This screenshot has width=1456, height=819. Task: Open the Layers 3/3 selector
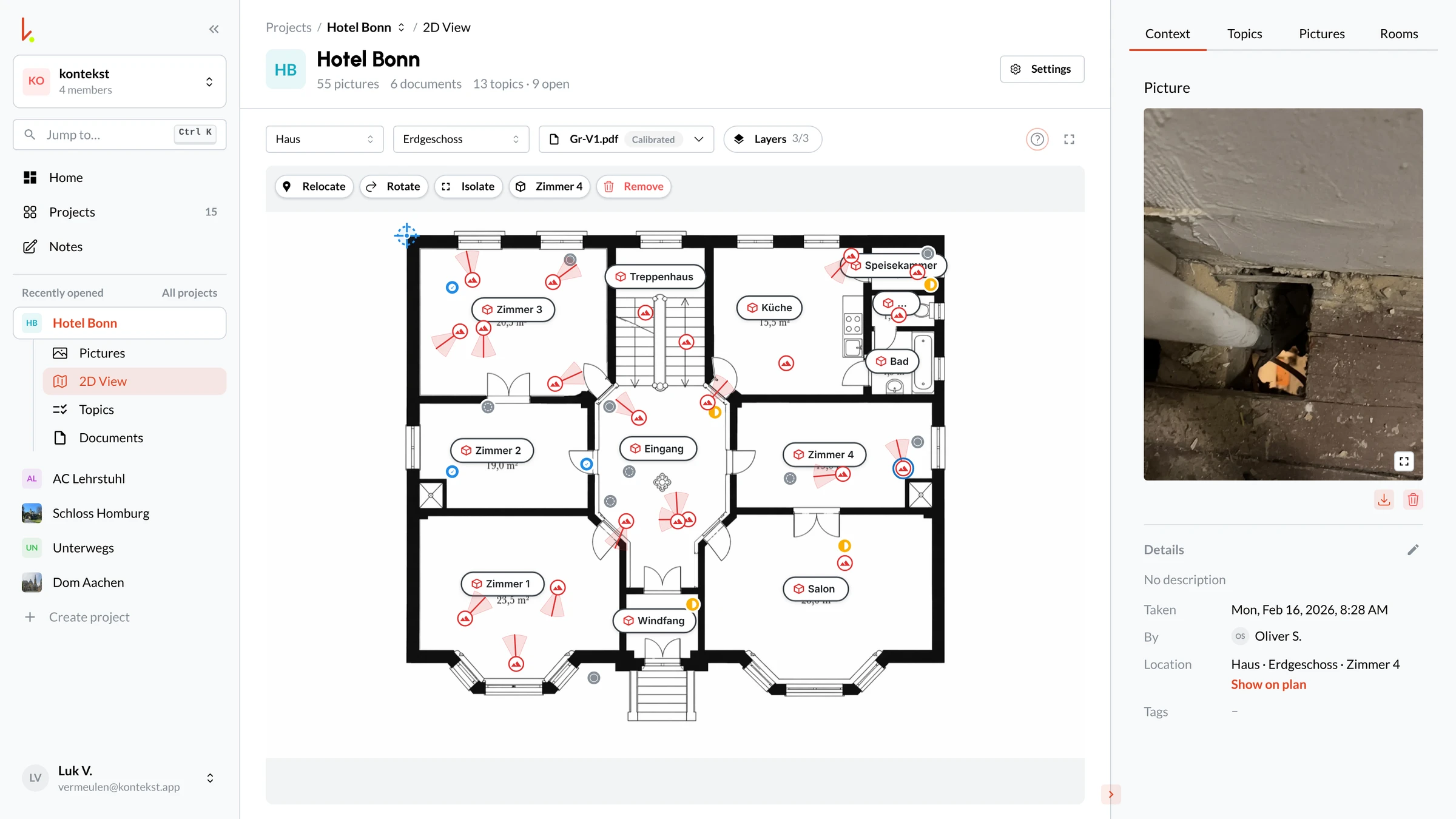click(773, 139)
